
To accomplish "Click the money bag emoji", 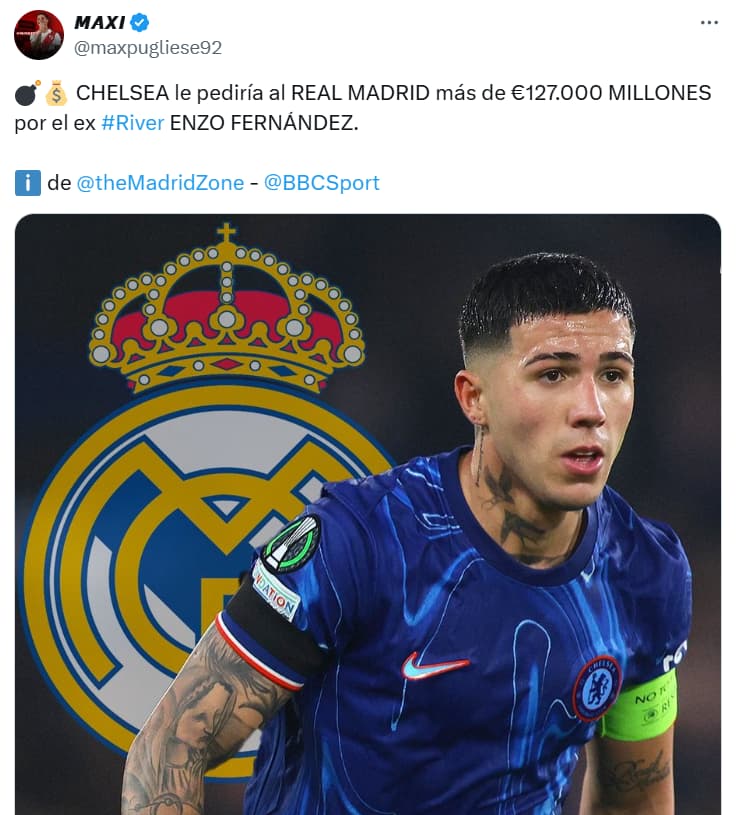I will pyautogui.click(x=56, y=94).
